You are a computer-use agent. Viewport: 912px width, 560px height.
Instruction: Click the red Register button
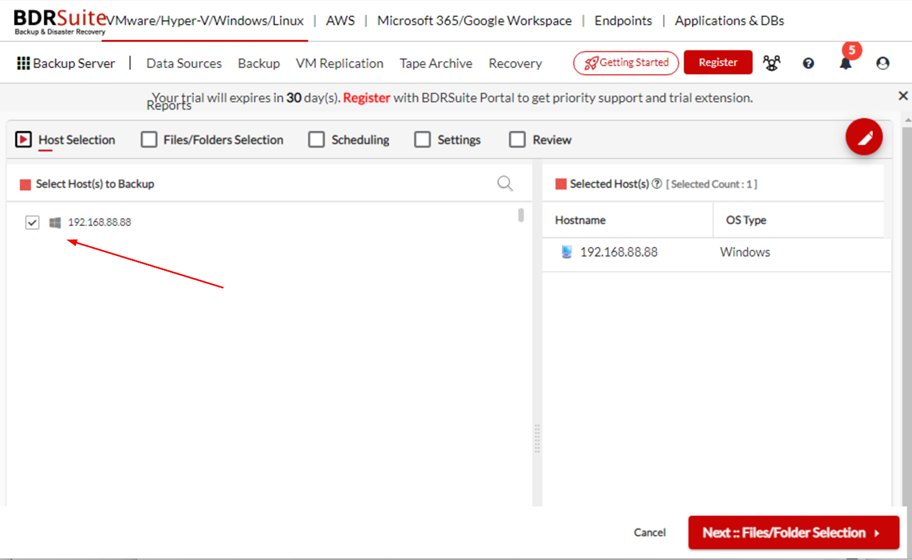coord(718,62)
